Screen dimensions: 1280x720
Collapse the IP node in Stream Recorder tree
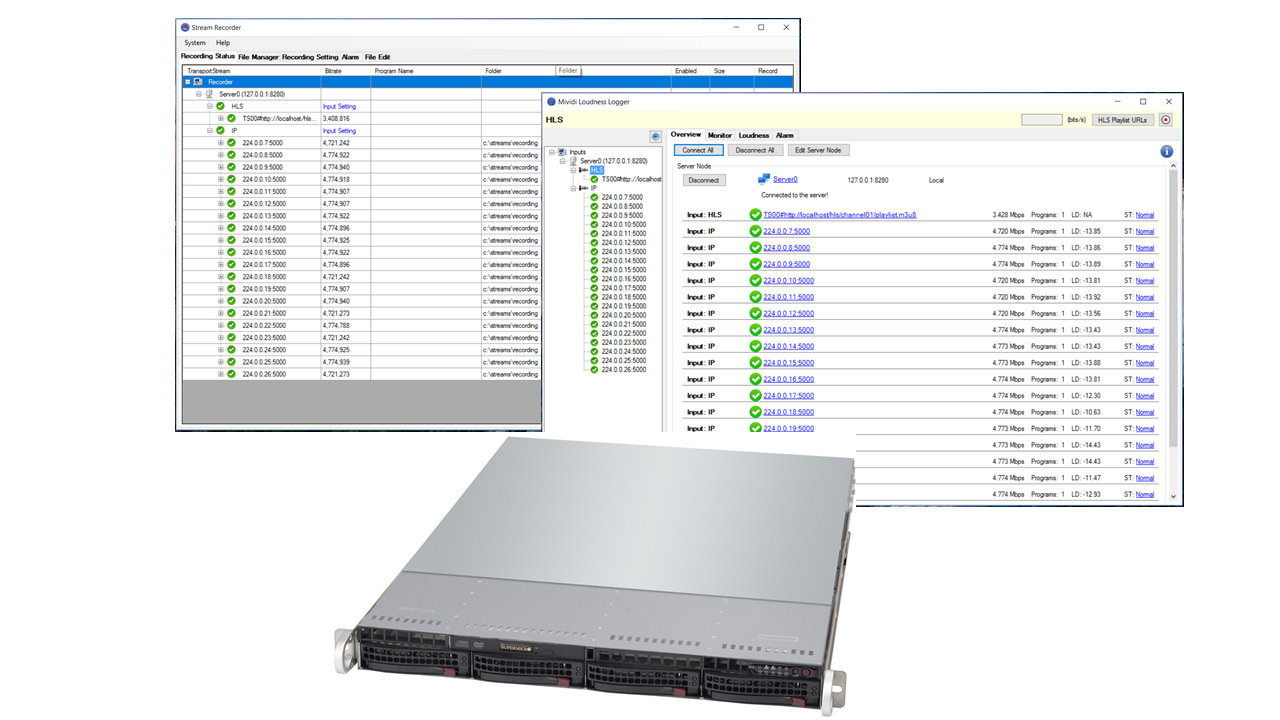pos(210,130)
